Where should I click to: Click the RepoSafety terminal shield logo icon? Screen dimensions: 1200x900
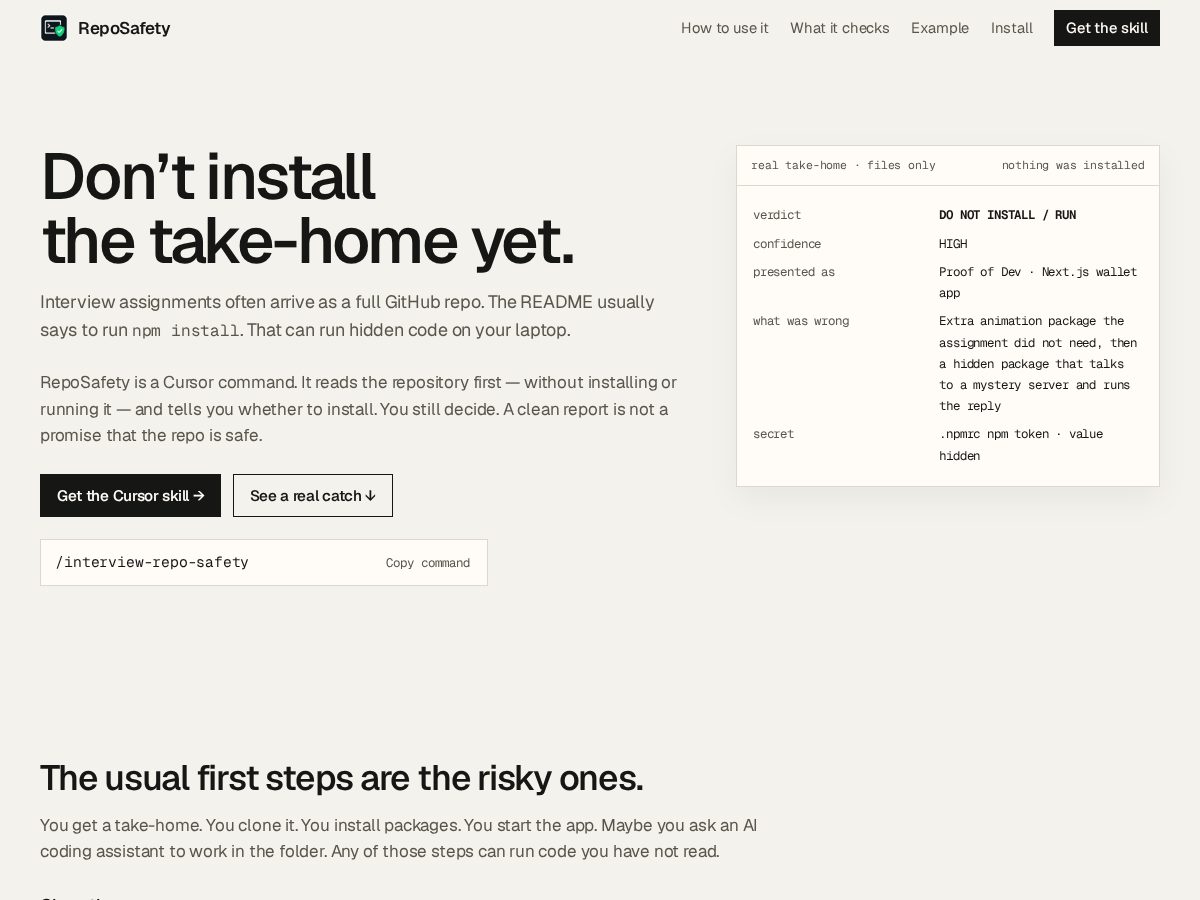tap(54, 28)
